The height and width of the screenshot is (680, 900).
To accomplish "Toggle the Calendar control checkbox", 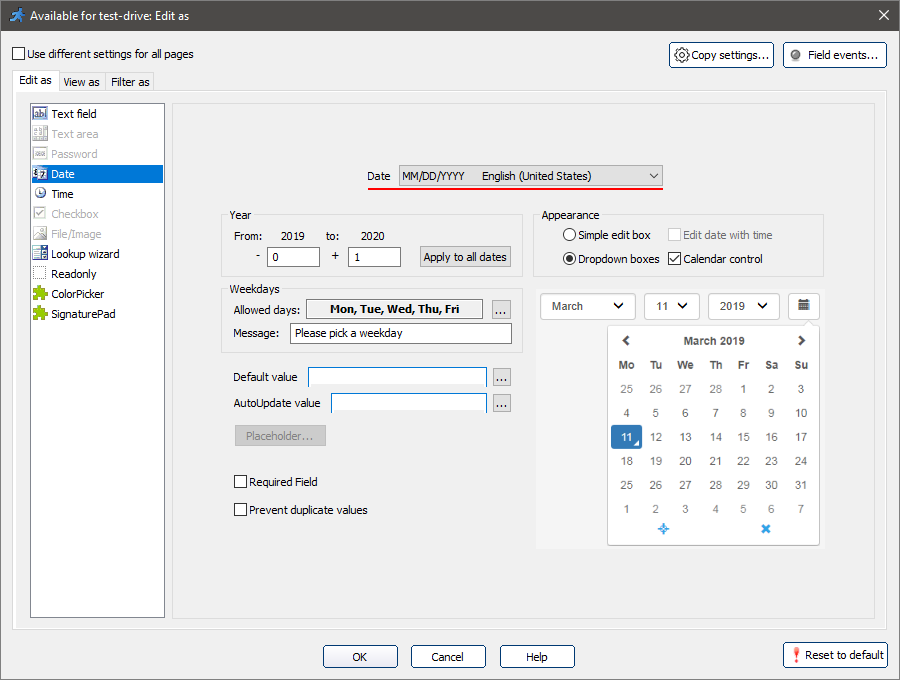I will click(674, 259).
